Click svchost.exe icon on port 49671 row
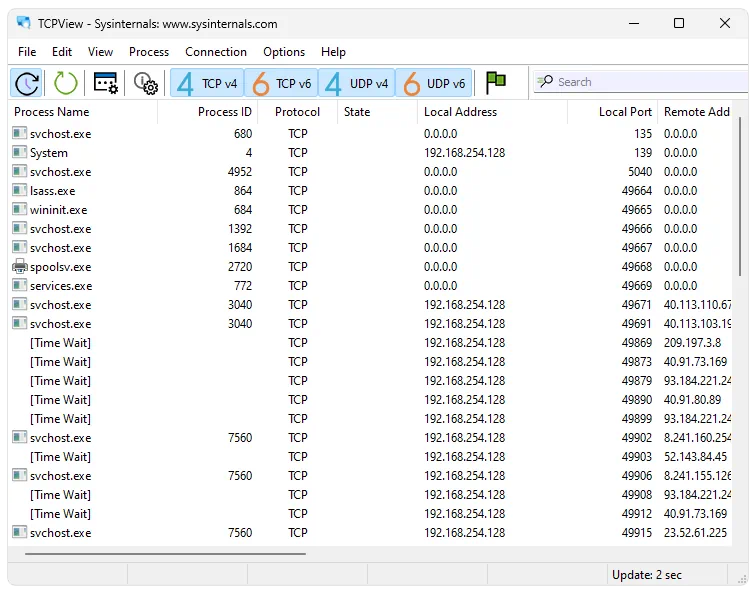Image resolution: width=755 pixels, height=591 pixels. [19, 304]
